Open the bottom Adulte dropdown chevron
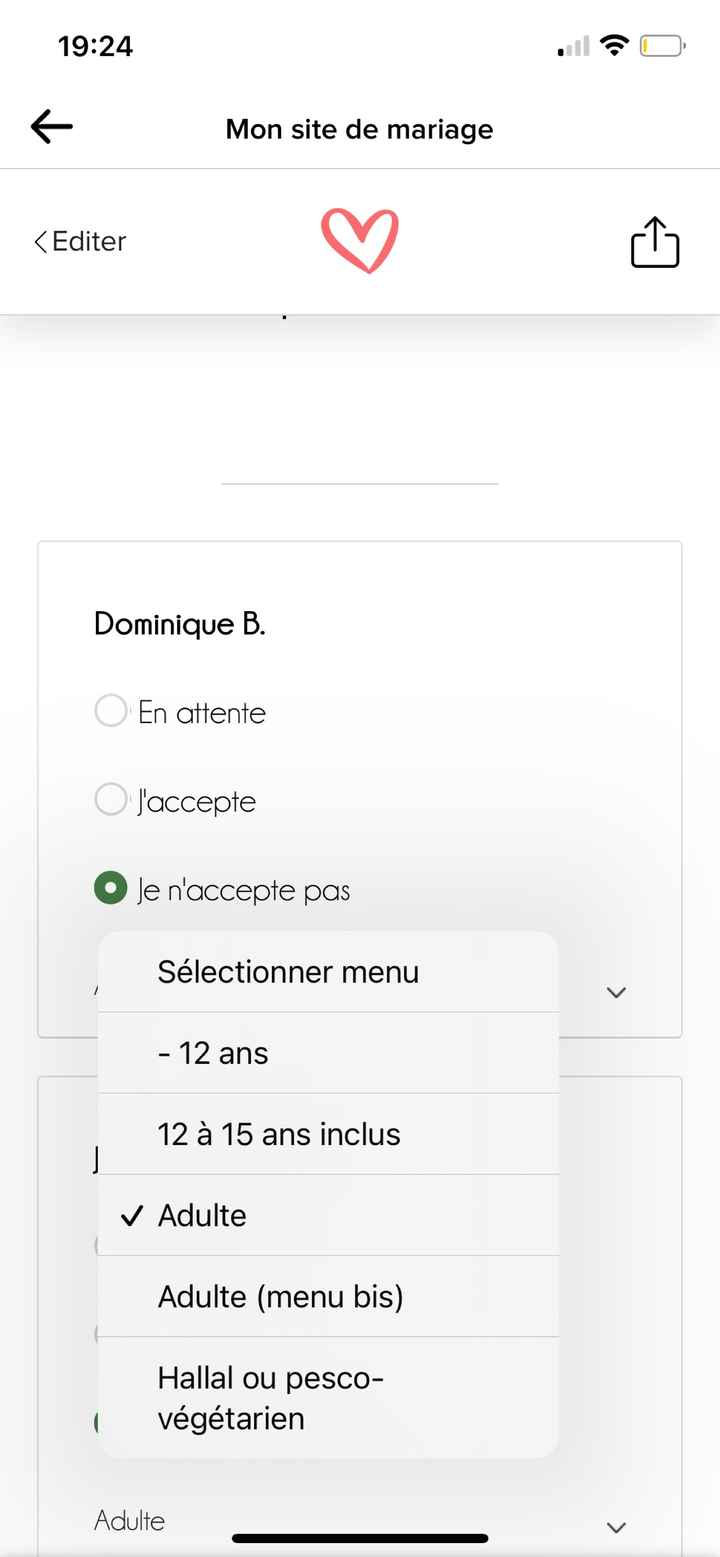The height and width of the screenshot is (1557, 720). [x=616, y=1527]
